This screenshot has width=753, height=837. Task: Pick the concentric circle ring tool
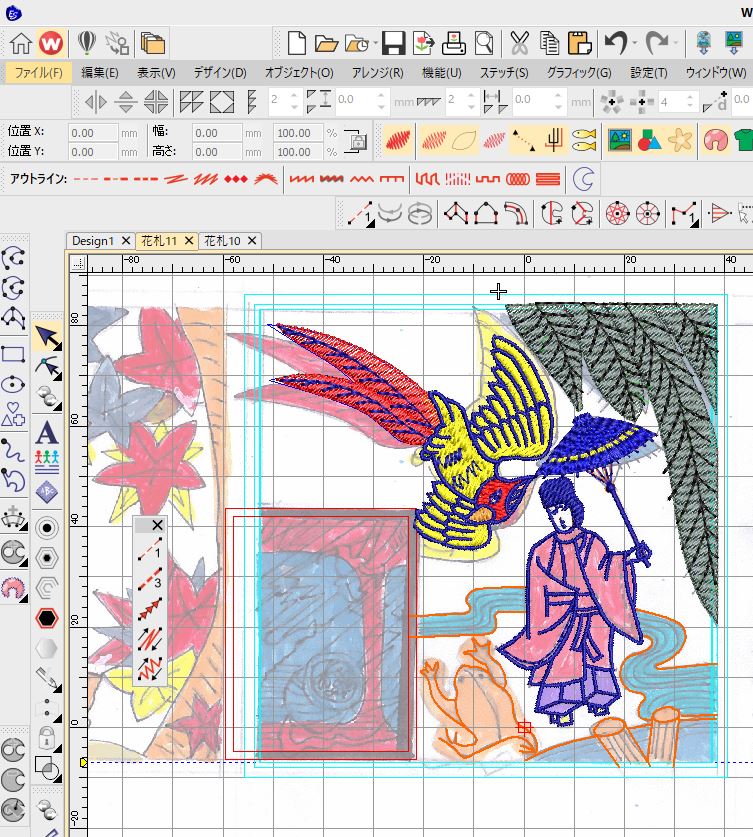47,528
